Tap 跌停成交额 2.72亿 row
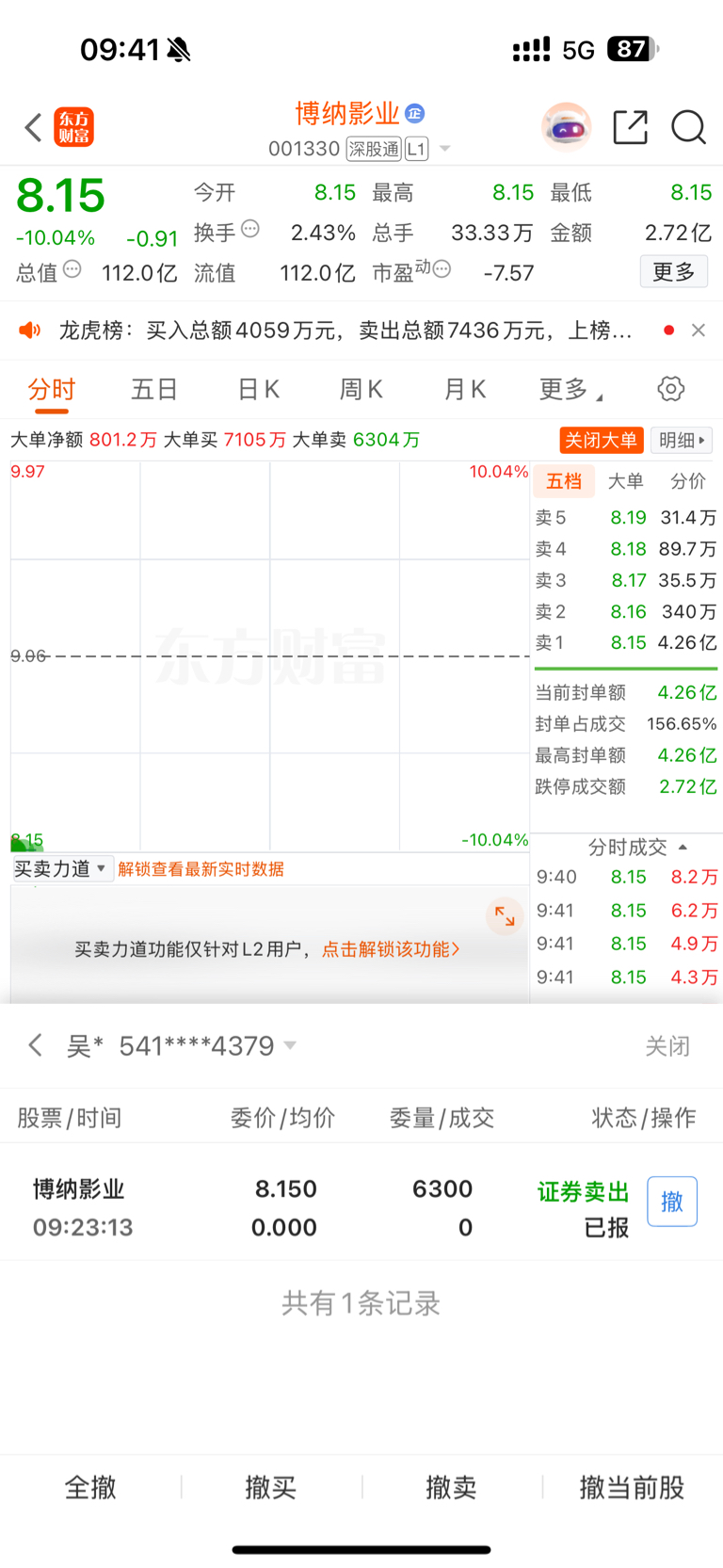723x1568 pixels. point(626,786)
